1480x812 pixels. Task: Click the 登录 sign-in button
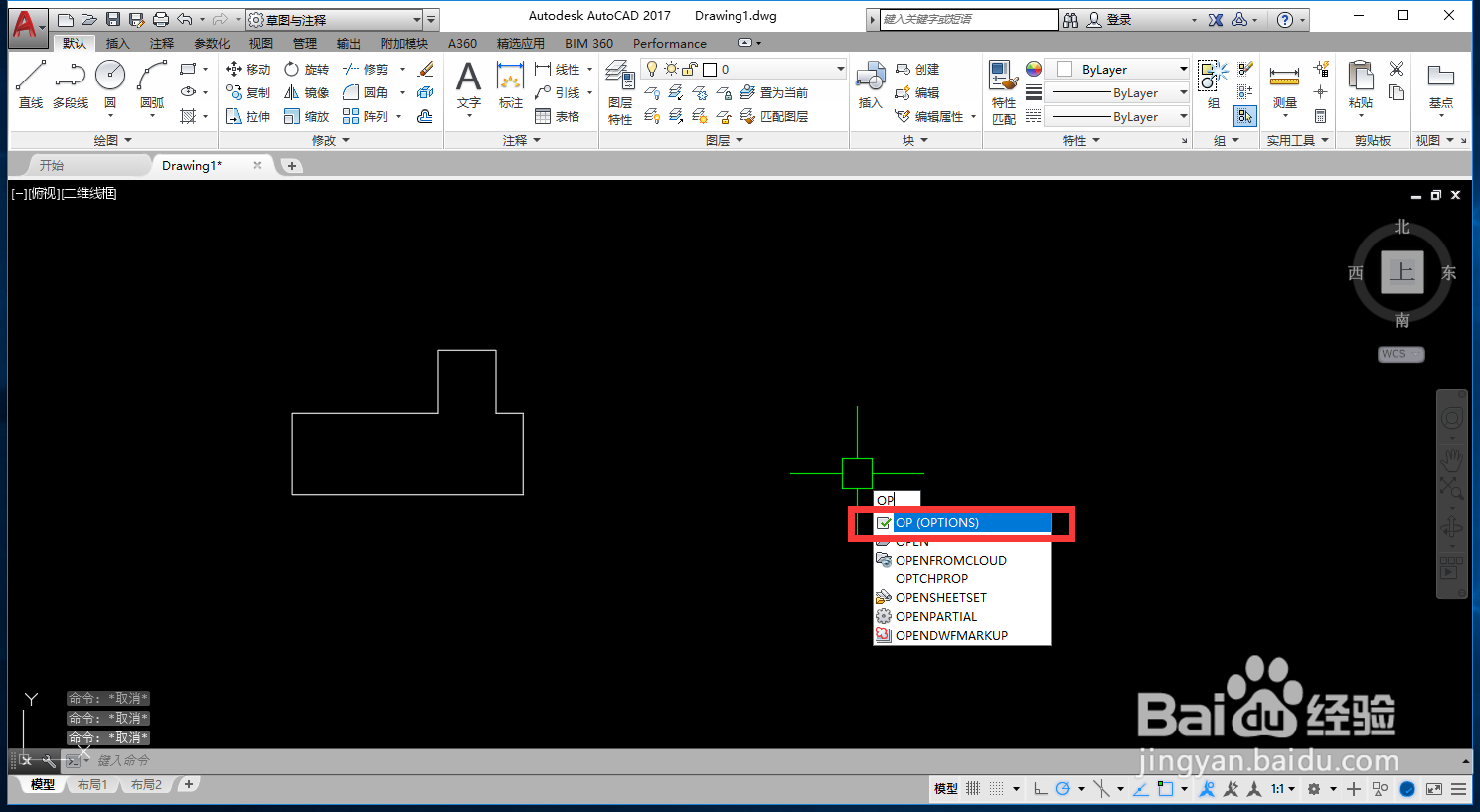coord(1109,19)
